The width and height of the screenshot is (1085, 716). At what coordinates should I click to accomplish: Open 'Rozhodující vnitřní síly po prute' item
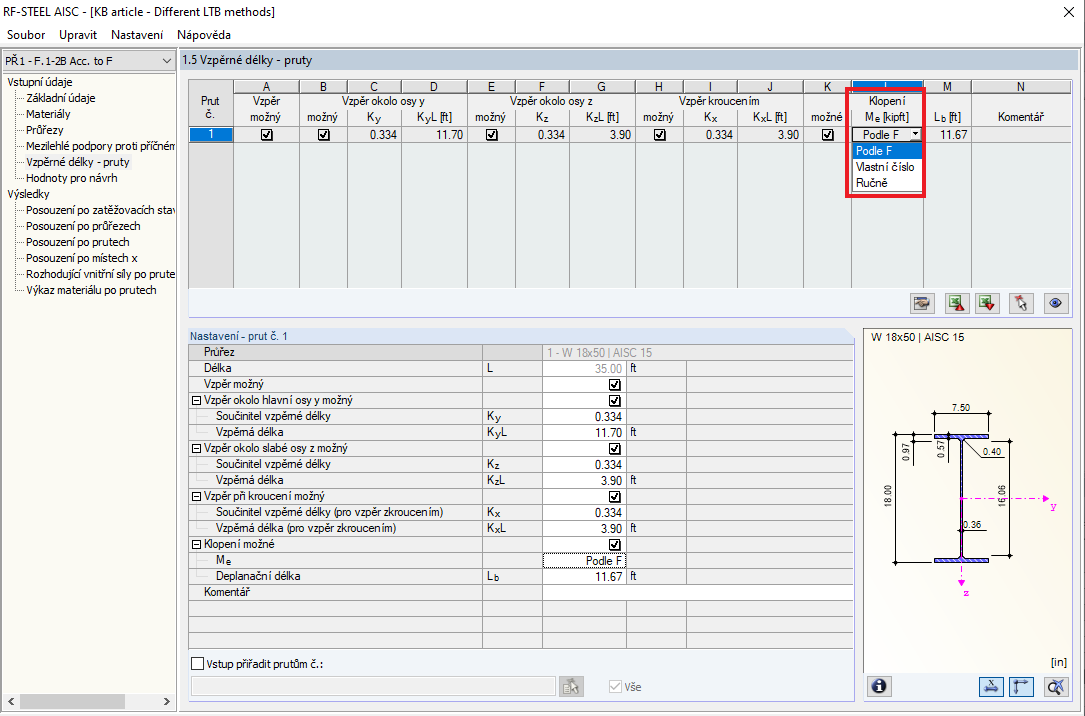100,274
